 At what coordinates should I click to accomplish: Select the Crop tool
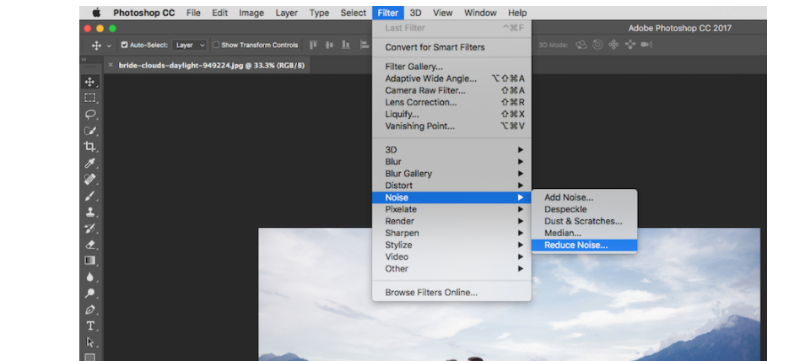click(90, 147)
